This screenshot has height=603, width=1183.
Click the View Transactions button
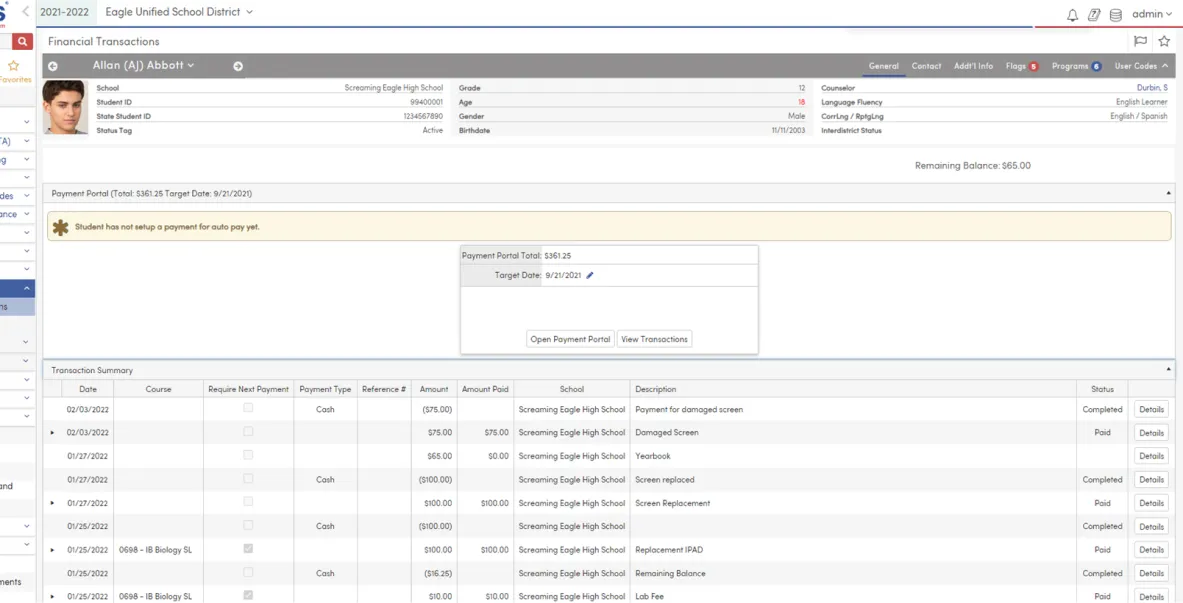coord(654,339)
